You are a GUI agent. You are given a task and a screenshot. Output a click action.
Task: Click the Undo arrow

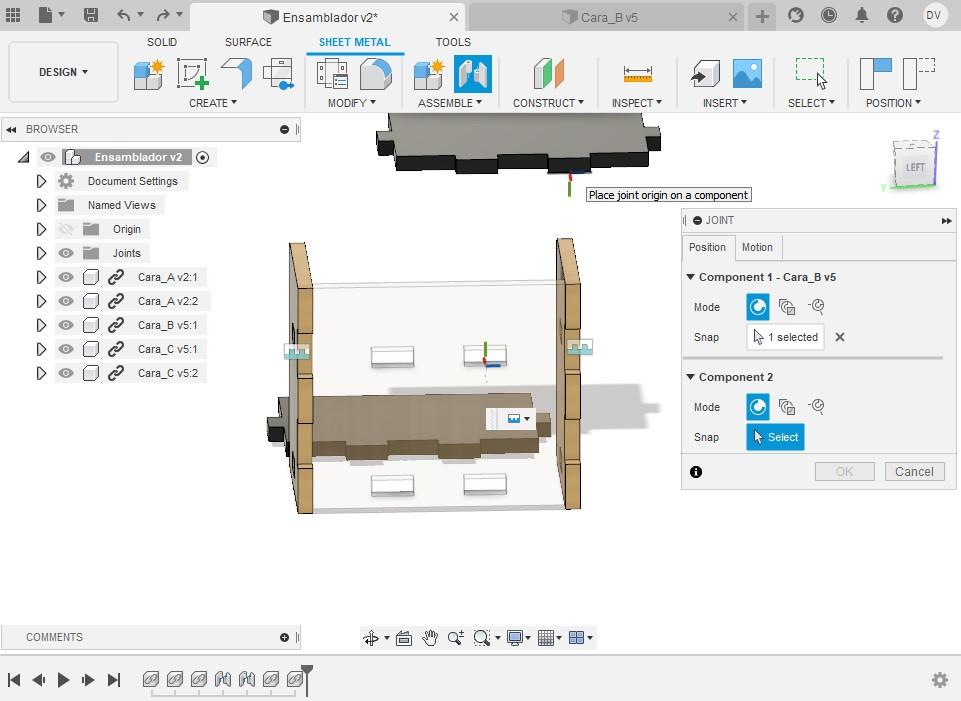123,15
